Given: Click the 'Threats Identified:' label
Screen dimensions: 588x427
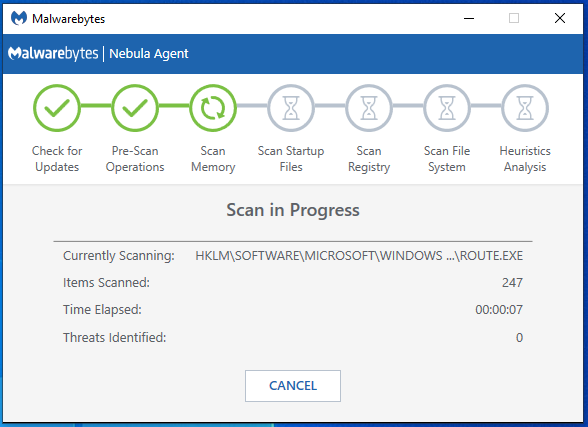Looking at the screenshot, I should pyautogui.click(x=114, y=337).
